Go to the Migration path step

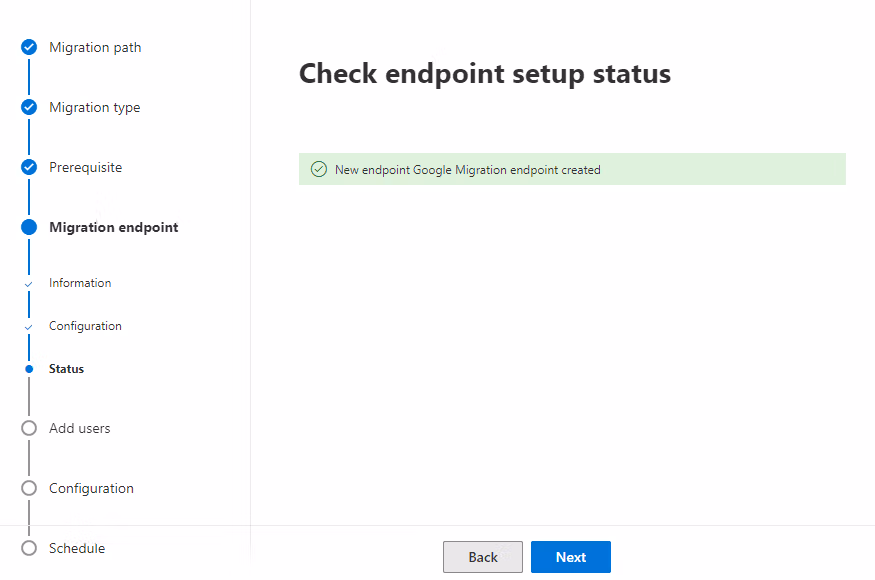click(x=95, y=47)
